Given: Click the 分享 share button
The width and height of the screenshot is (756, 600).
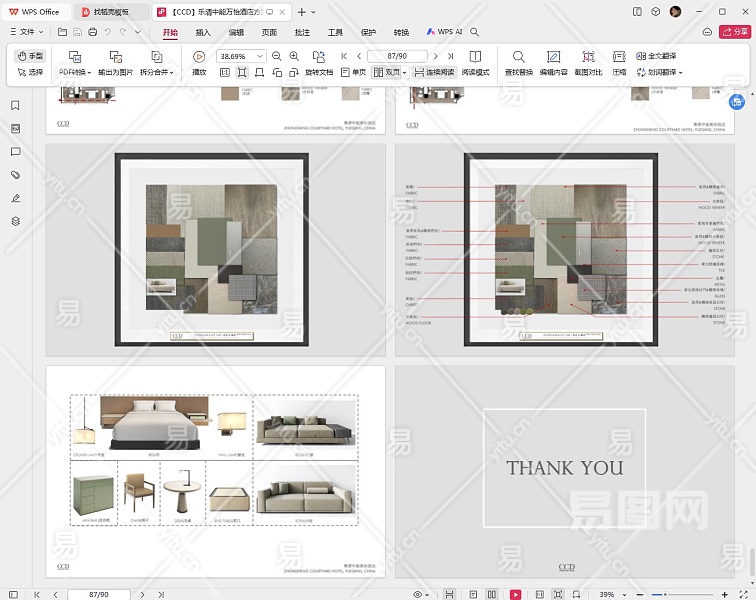Looking at the screenshot, I should click(735, 32).
